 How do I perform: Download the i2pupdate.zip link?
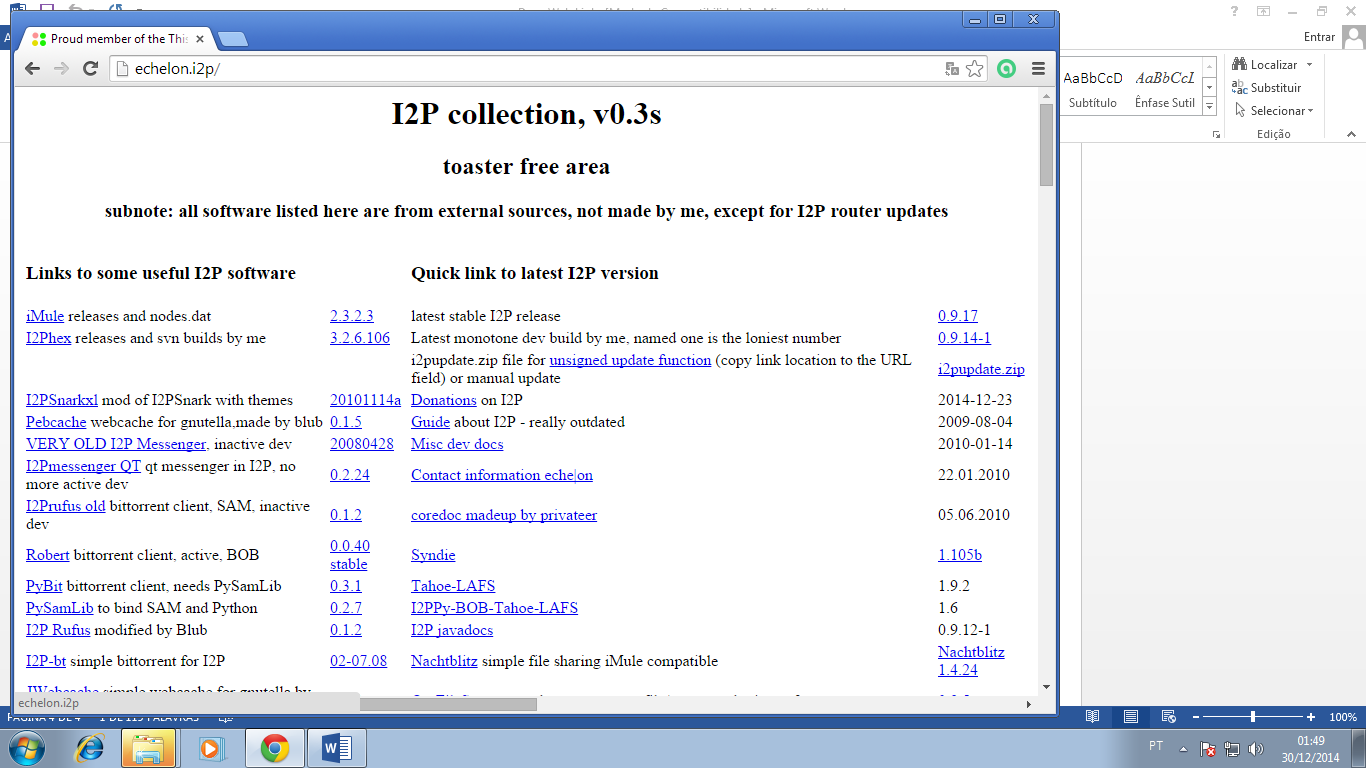click(x=981, y=369)
